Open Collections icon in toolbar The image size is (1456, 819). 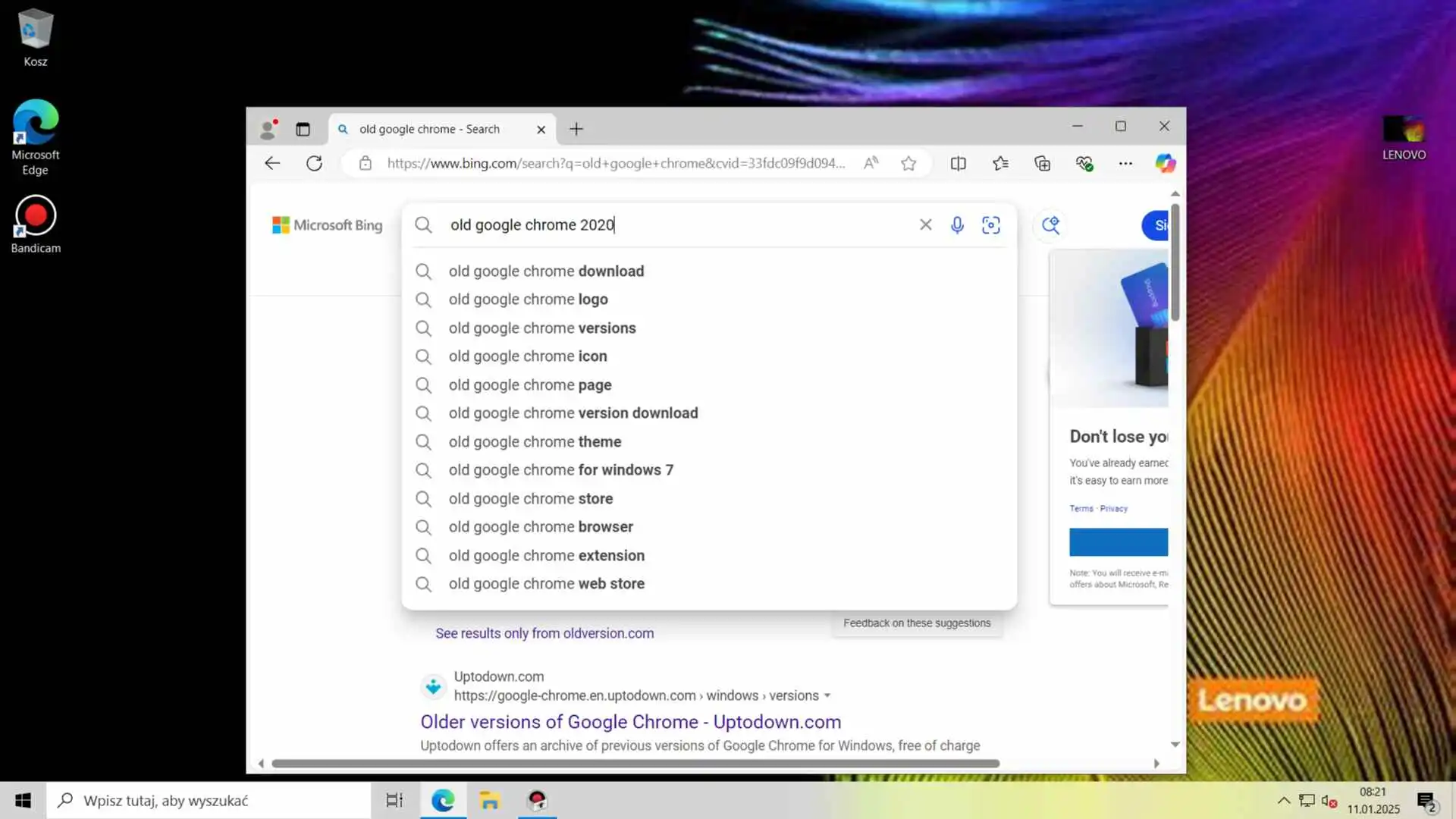[1042, 163]
